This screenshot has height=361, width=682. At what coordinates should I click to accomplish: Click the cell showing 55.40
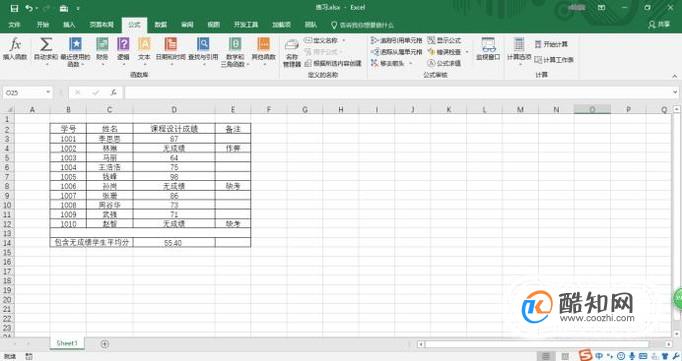tap(174, 243)
